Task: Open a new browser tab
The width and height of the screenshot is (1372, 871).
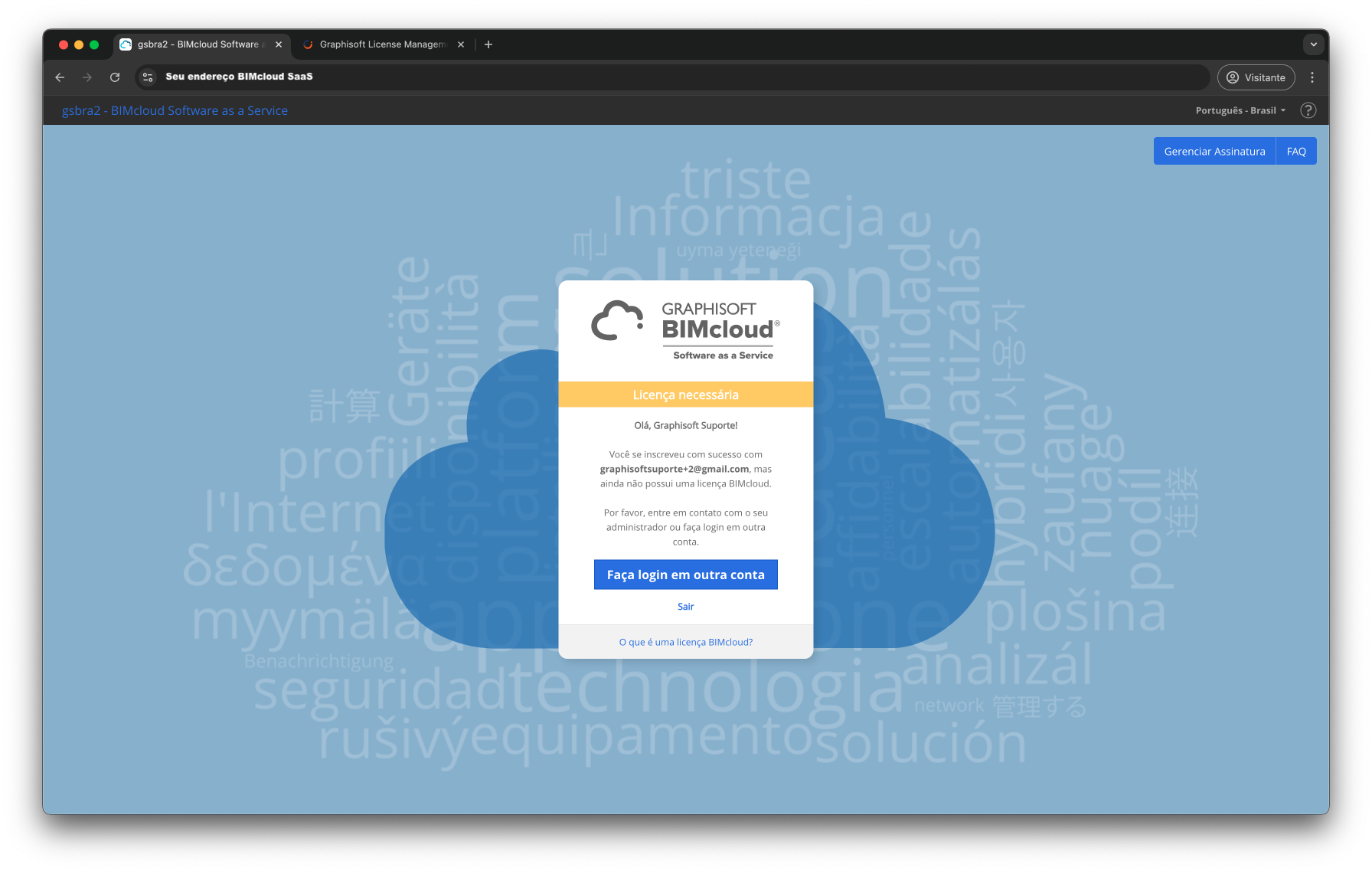Action: click(488, 44)
